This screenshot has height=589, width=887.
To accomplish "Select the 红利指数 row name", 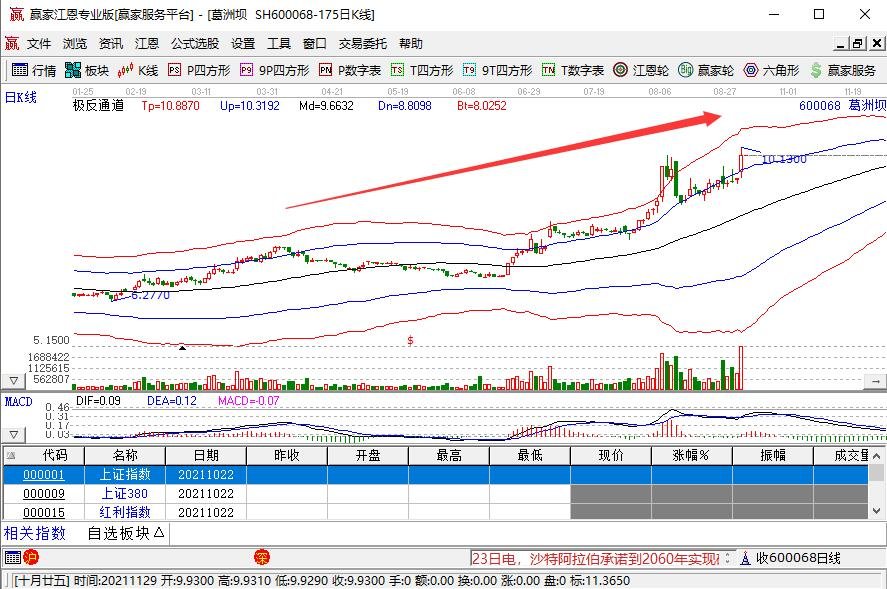I will (x=125, y=513).
